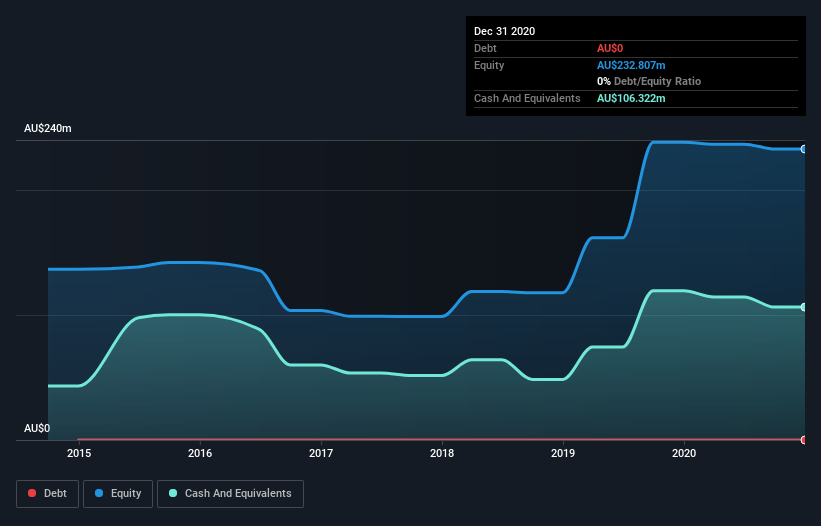
Task: Select the Cash And Equivalents end-point marker
Action: [804, 307]
